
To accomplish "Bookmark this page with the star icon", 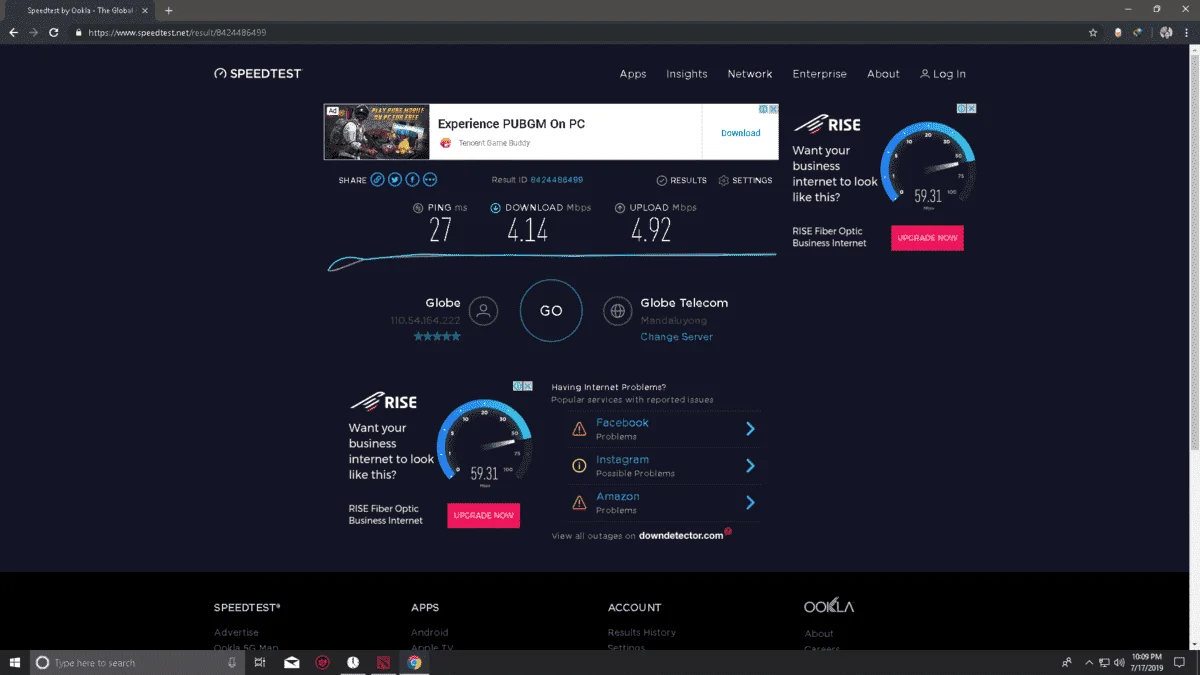I will point(1093,32).
